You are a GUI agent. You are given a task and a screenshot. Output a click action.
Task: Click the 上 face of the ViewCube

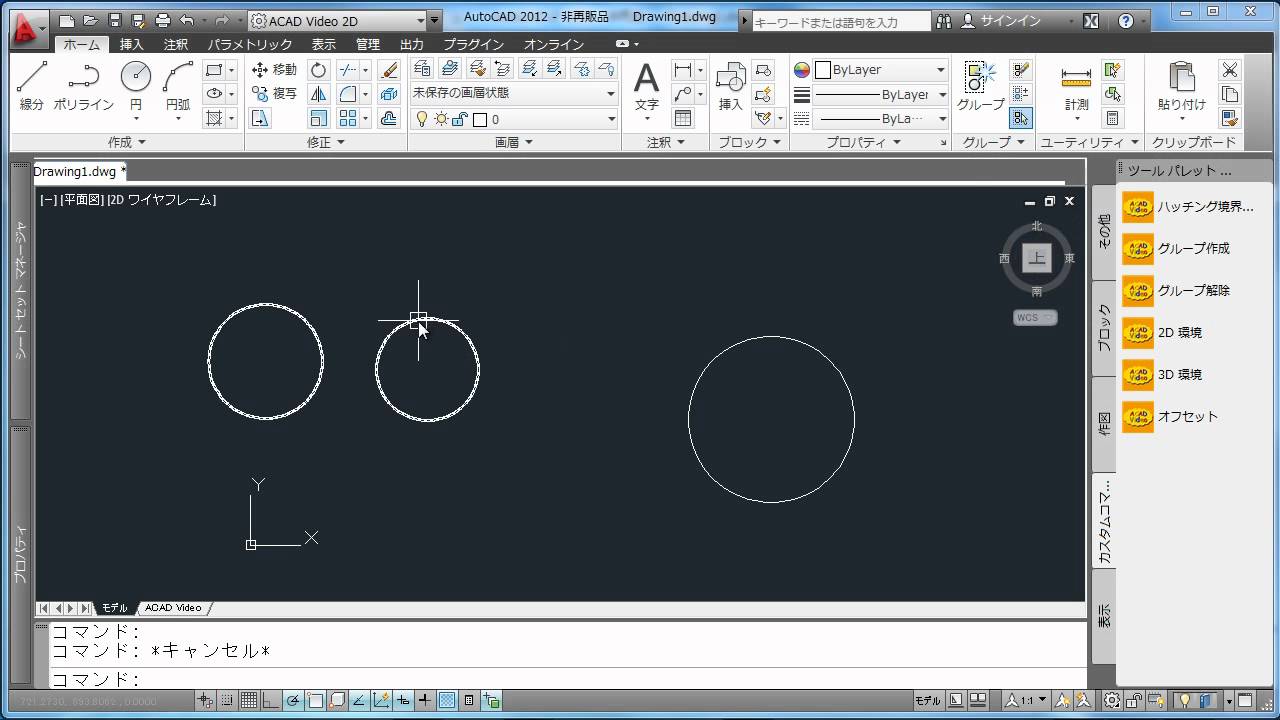[x=1037, y=258]
